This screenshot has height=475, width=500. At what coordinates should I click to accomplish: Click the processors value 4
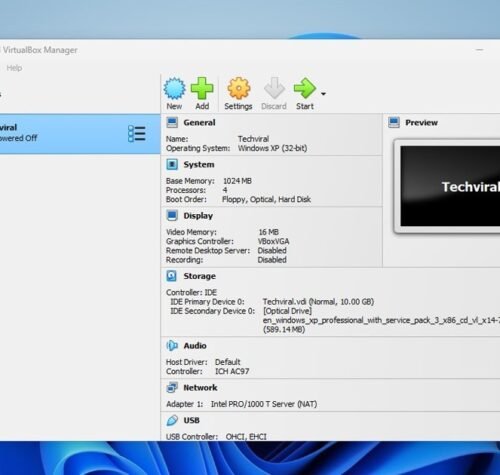click(225, 190)
